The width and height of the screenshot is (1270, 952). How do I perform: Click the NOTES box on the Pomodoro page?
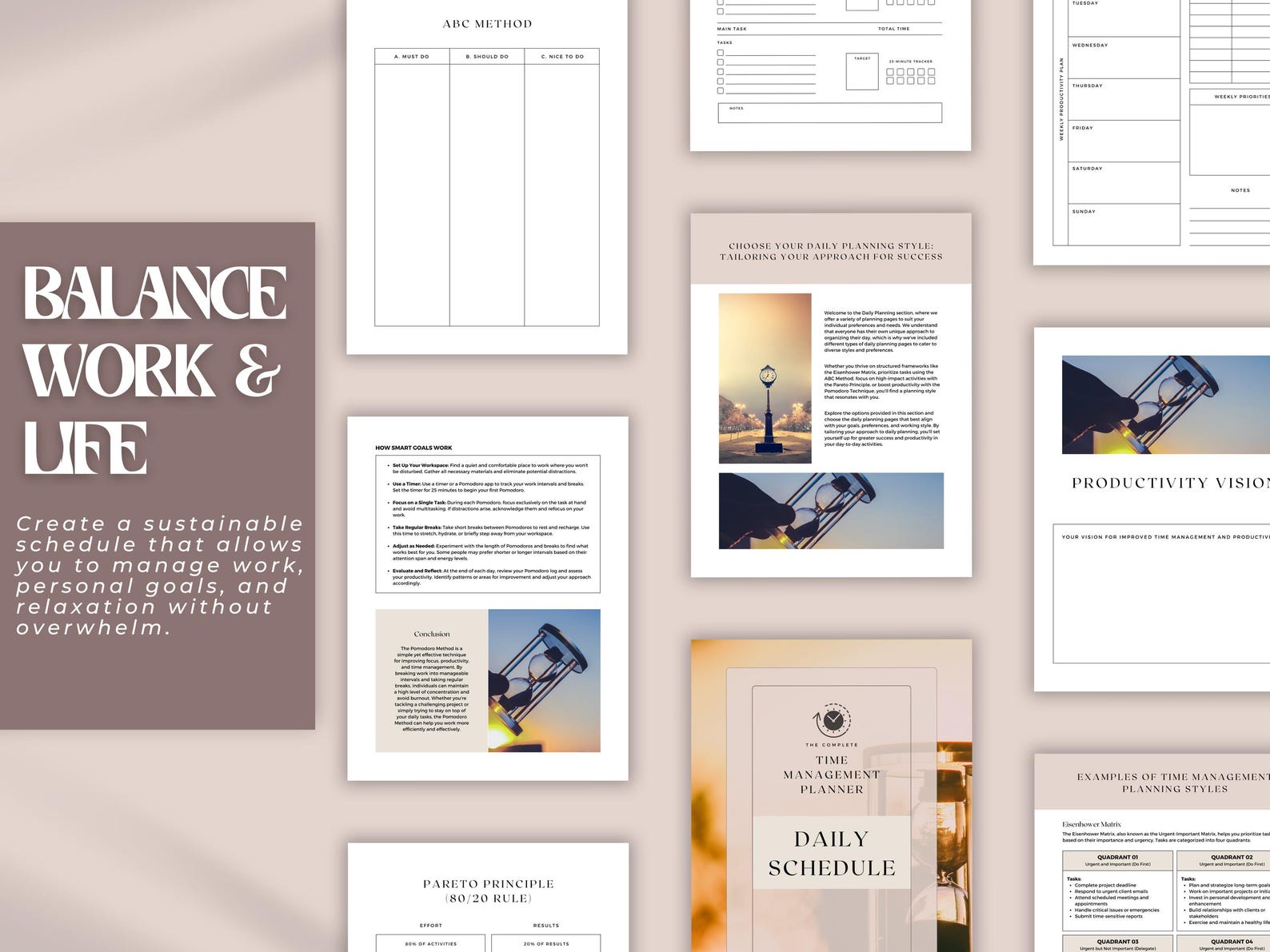pyautogui.click(x=830, y=113)
